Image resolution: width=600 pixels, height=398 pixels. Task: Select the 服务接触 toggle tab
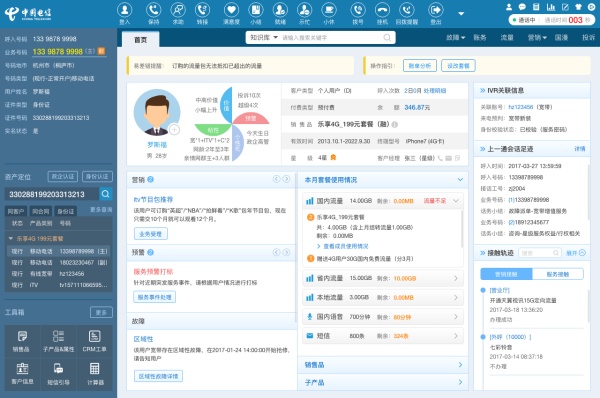tap(558, 274)
